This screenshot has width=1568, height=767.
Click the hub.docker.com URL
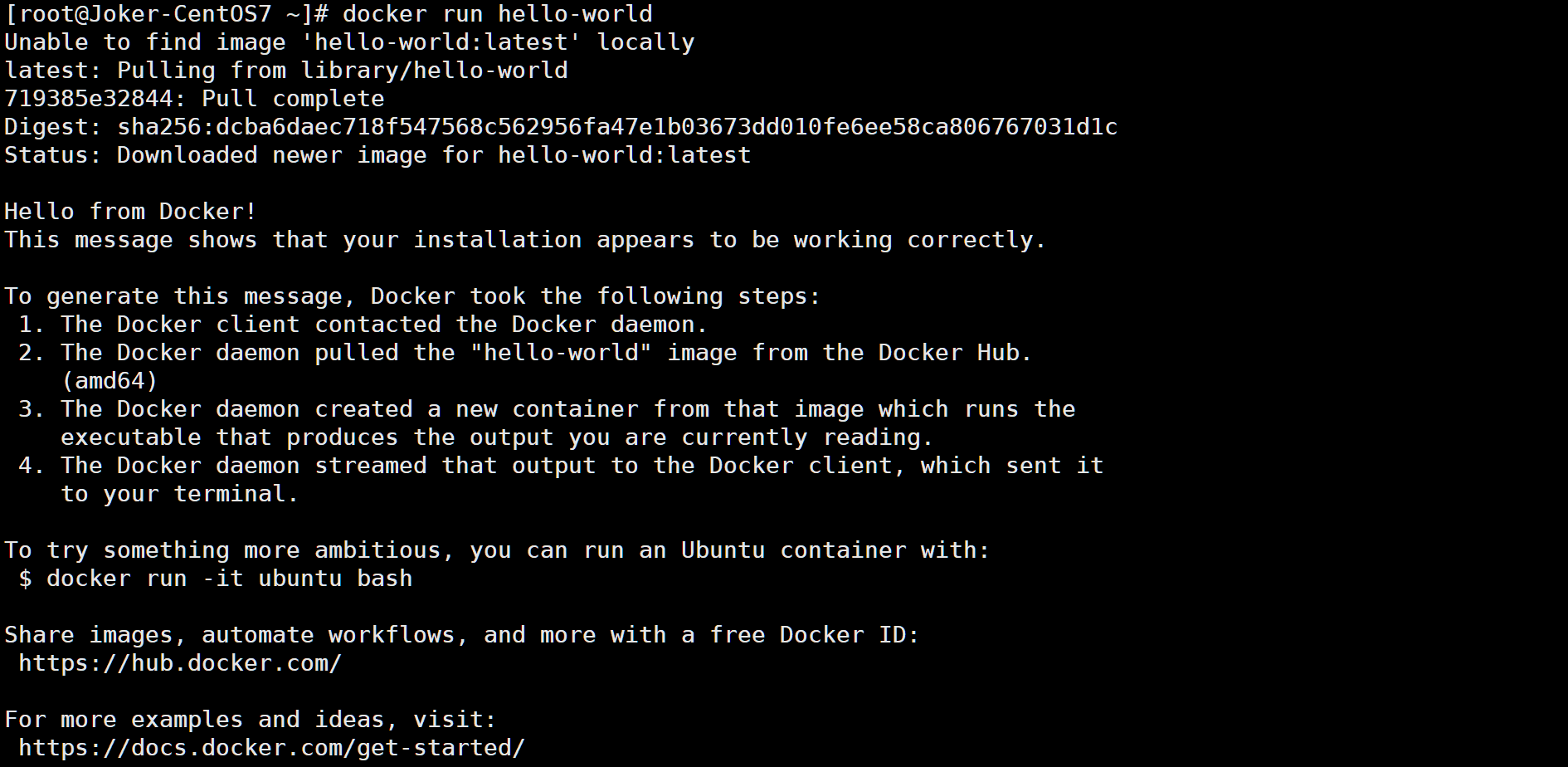click(x=180, y=663)
